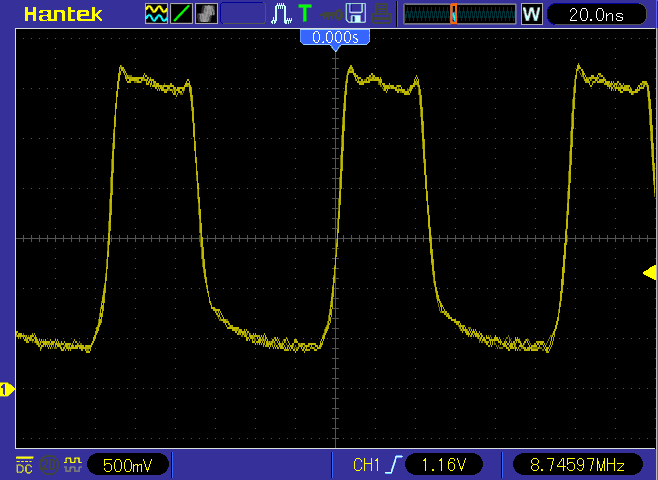The height and width of the screenshot is (480, 658).
Task: Click the grayed-out key lock icon
Action: click(331, 16)
